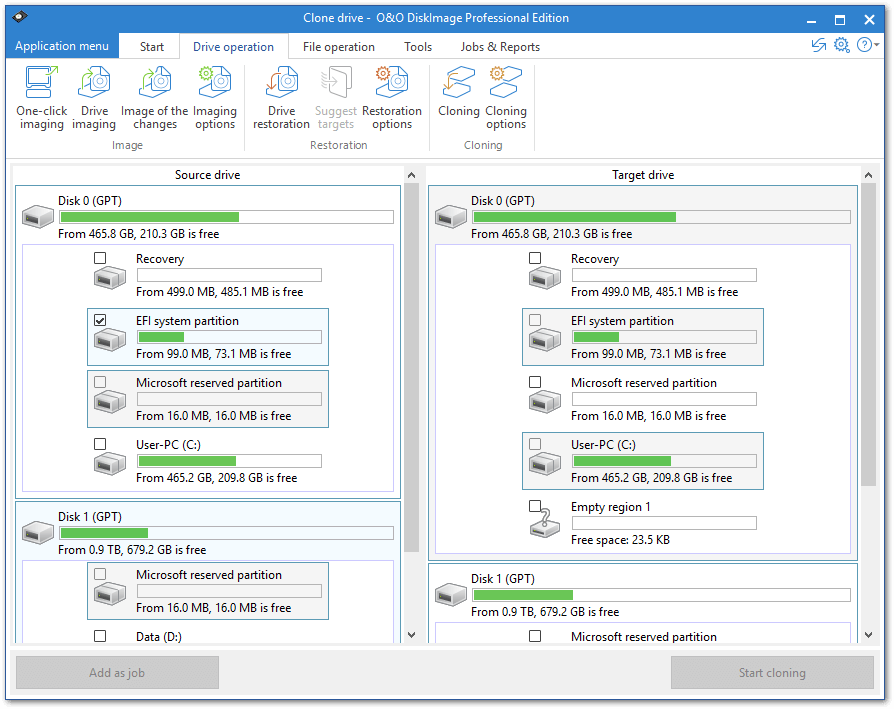Click the 'Target drive' panel heading

tap(643, 175)
